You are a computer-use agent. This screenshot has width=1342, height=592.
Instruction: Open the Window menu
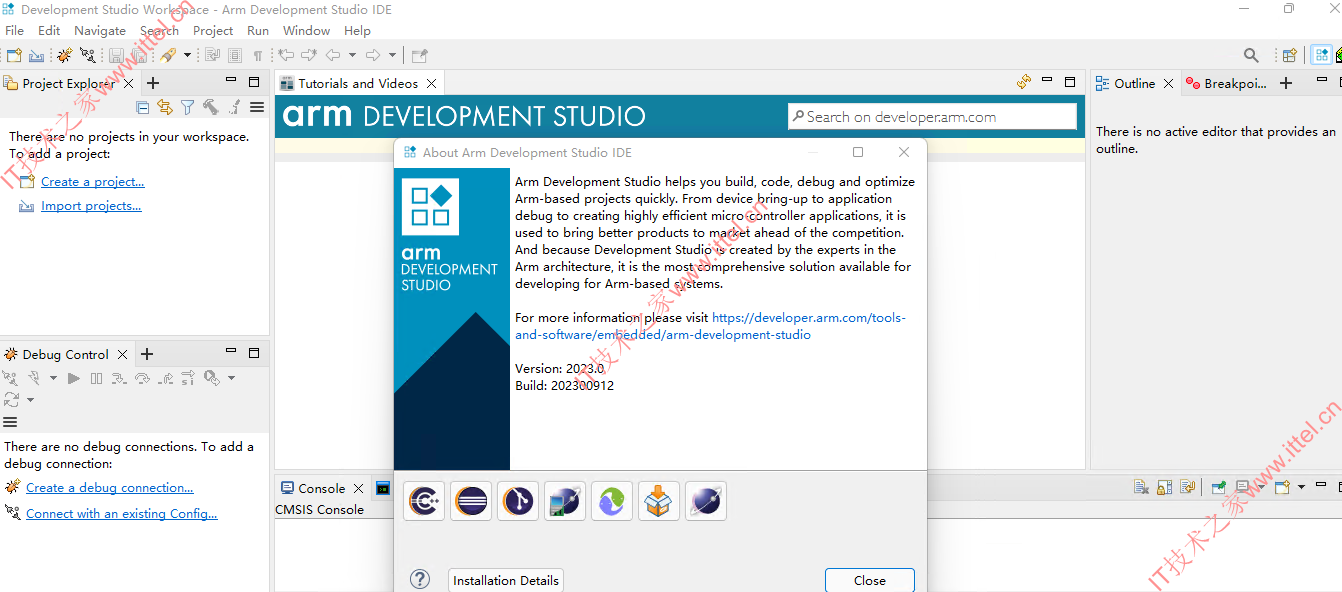[306, 31]
